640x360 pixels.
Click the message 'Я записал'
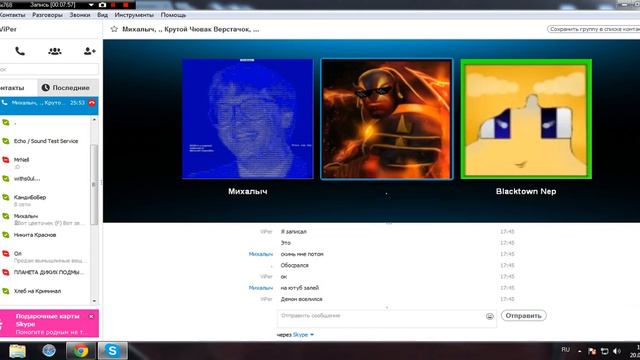coord(293,231)
